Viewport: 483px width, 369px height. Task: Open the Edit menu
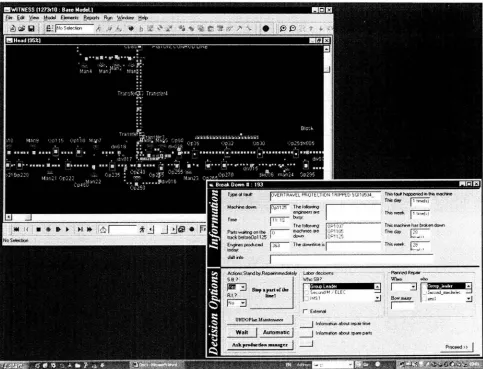[x=21, y=18]
